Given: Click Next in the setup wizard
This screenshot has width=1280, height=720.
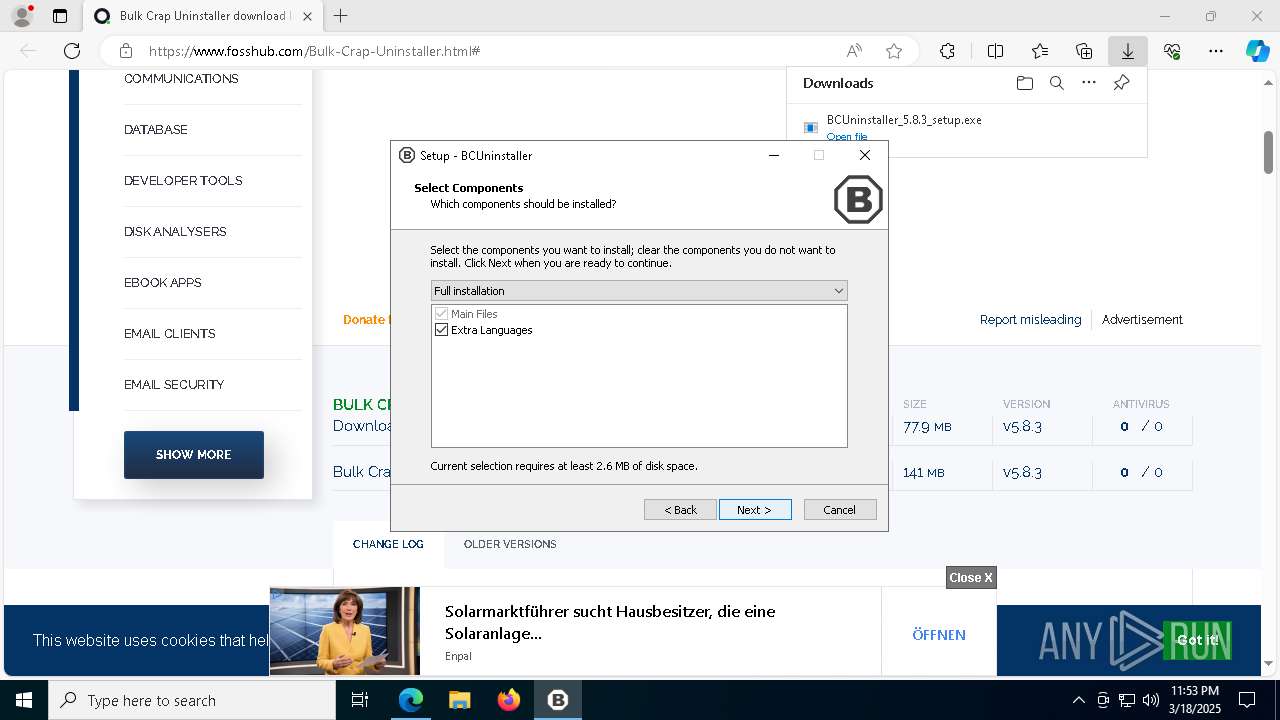Looking at the screenshot, I should 755,510.
